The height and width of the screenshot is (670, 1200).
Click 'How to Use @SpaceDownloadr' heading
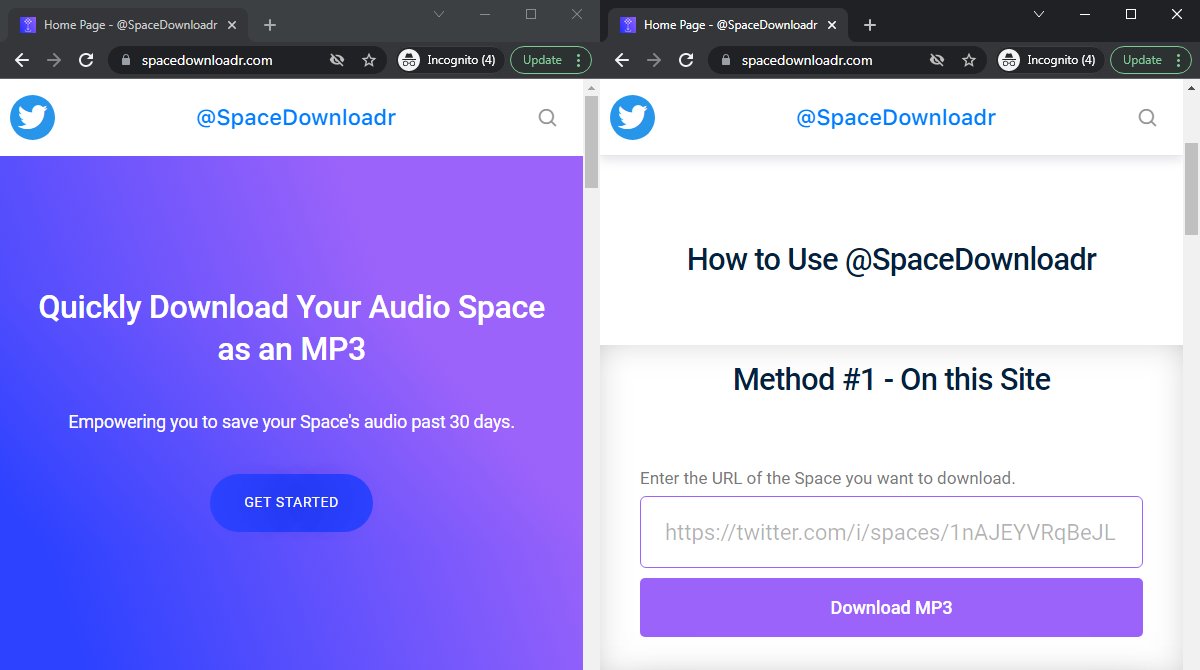[x=891, y=260]
